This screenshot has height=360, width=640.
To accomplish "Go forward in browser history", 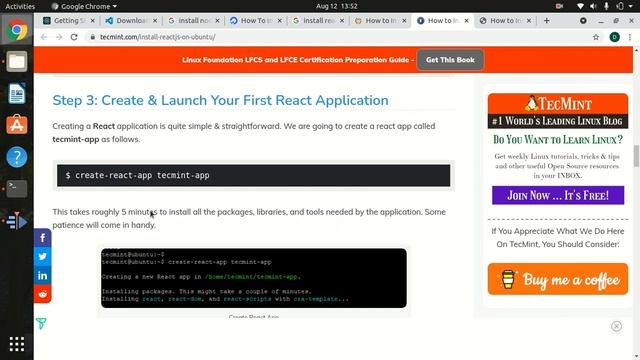I will [x=59, y=37].
